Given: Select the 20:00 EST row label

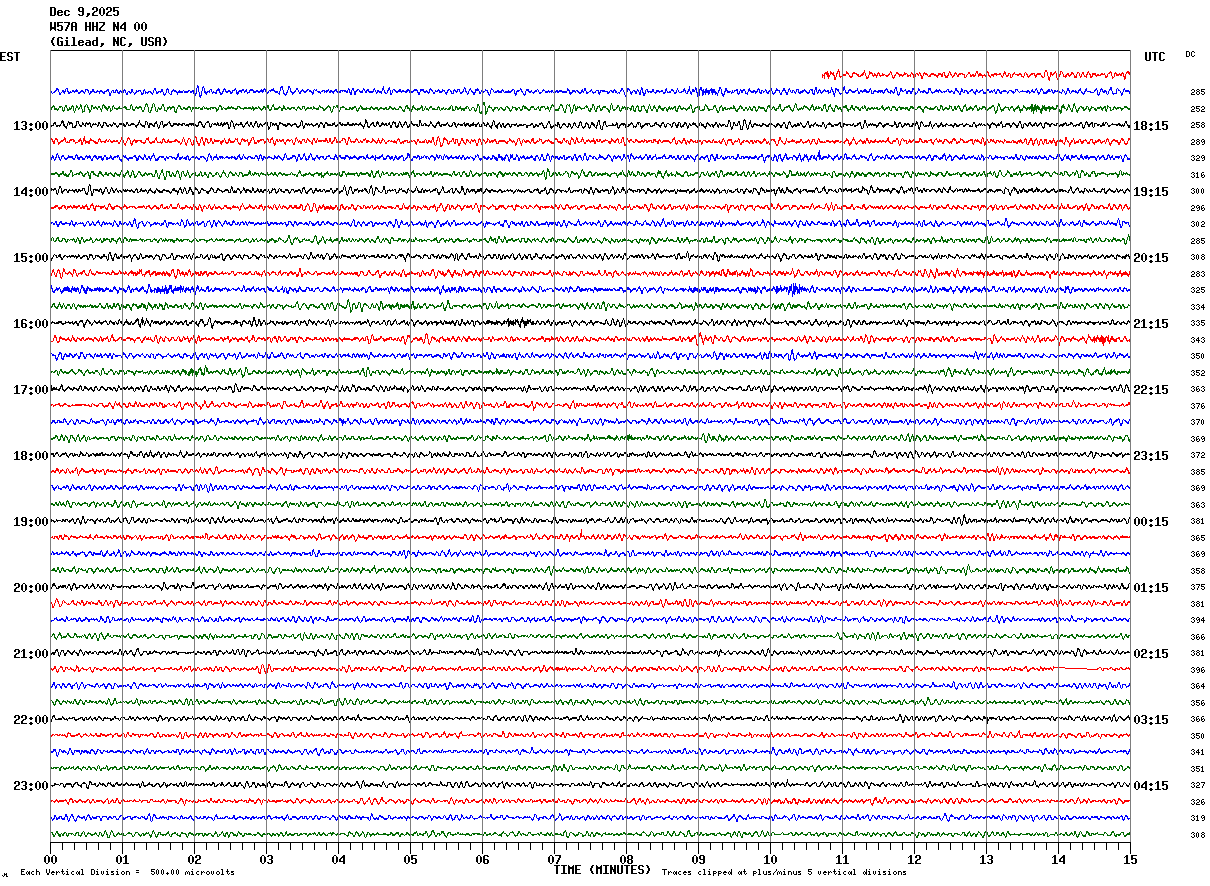Looking at the screenshot, I should (31, 588).
